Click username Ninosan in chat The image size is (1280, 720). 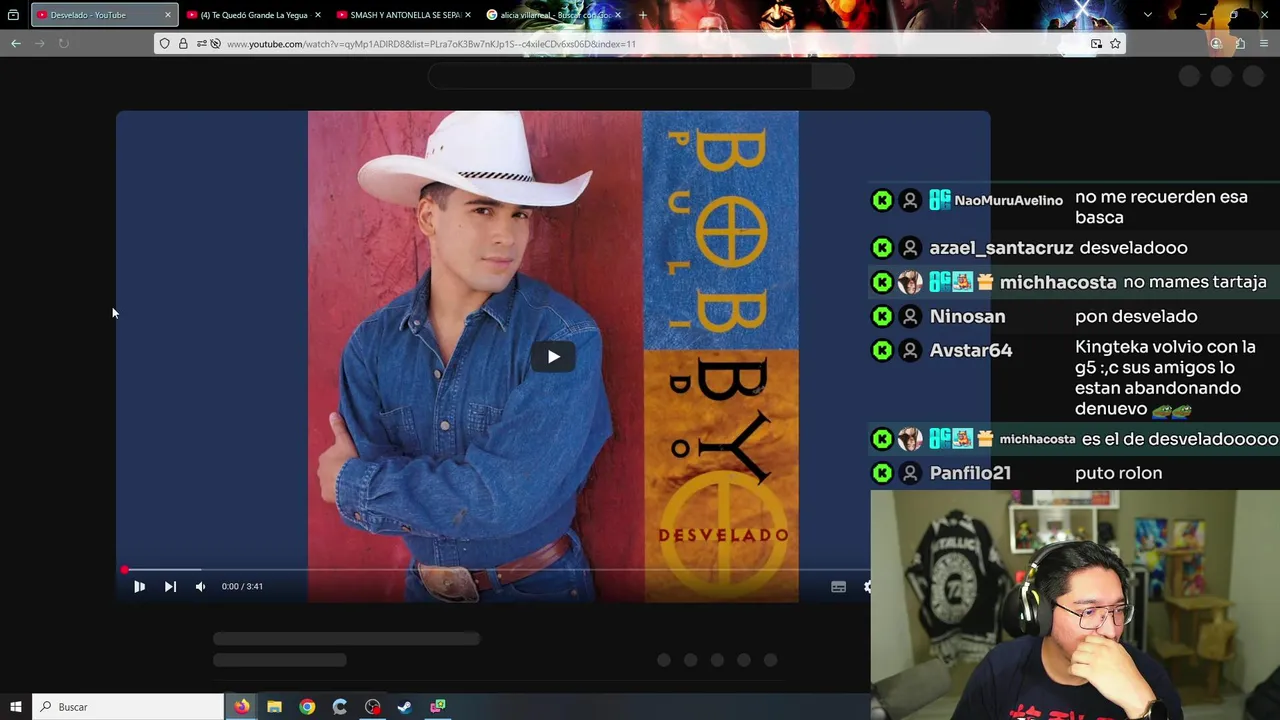click(967, 317)
